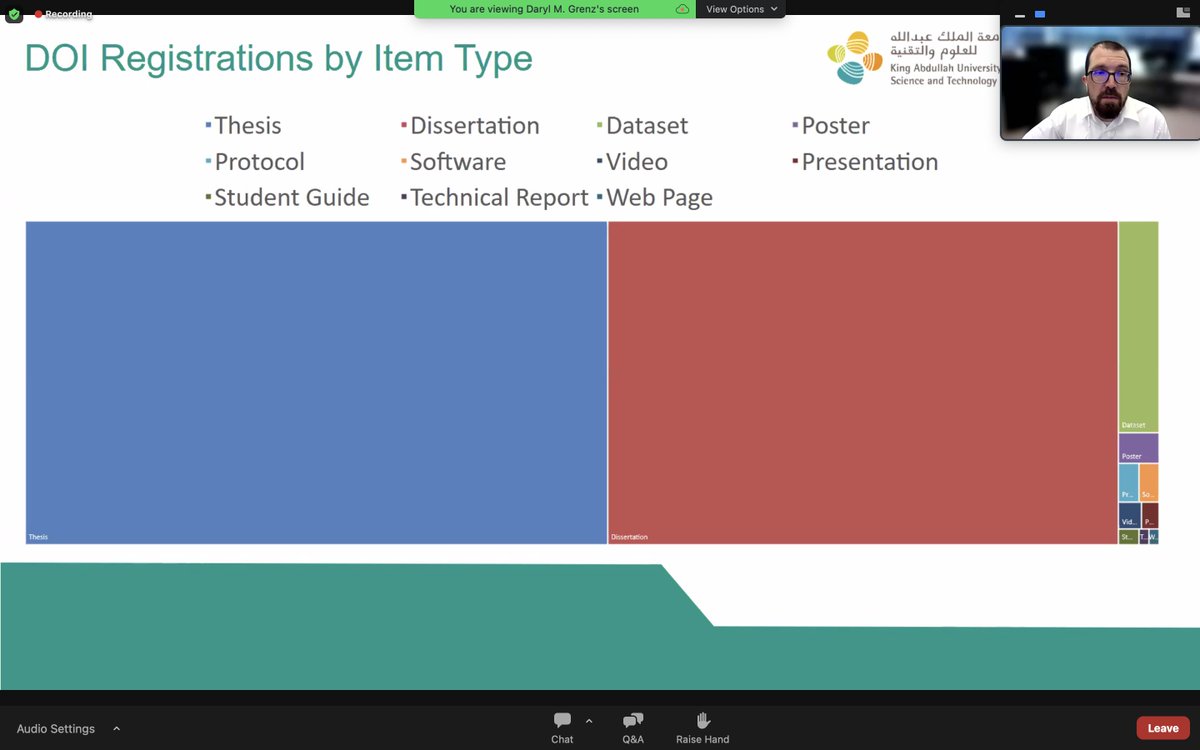Open the View Options dropdown
The image size is (1200, 750).
(x=742, y=9)
